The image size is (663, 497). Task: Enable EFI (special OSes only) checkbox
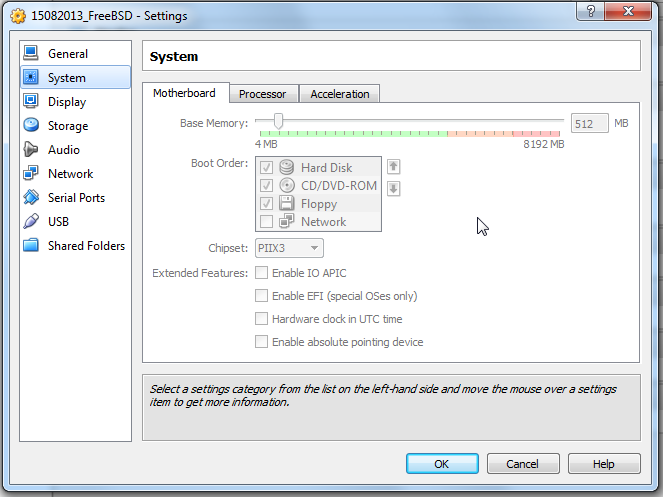tap(262, 296)
